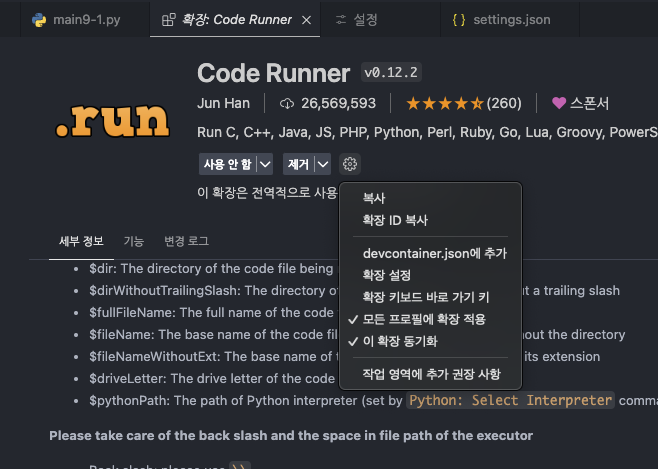
Task: Select the 세부 정보 details tab
Action: 81,241
